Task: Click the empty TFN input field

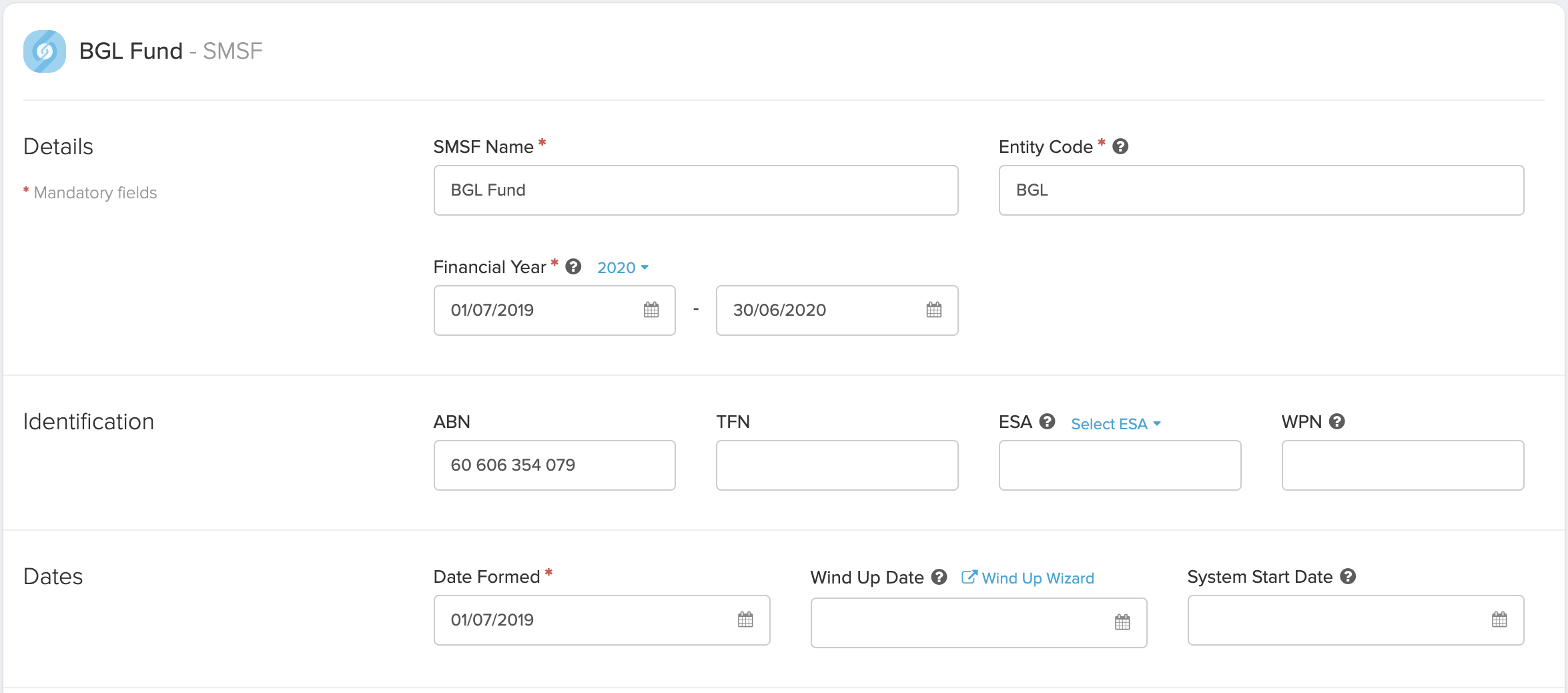Action: tap(837, 465)
